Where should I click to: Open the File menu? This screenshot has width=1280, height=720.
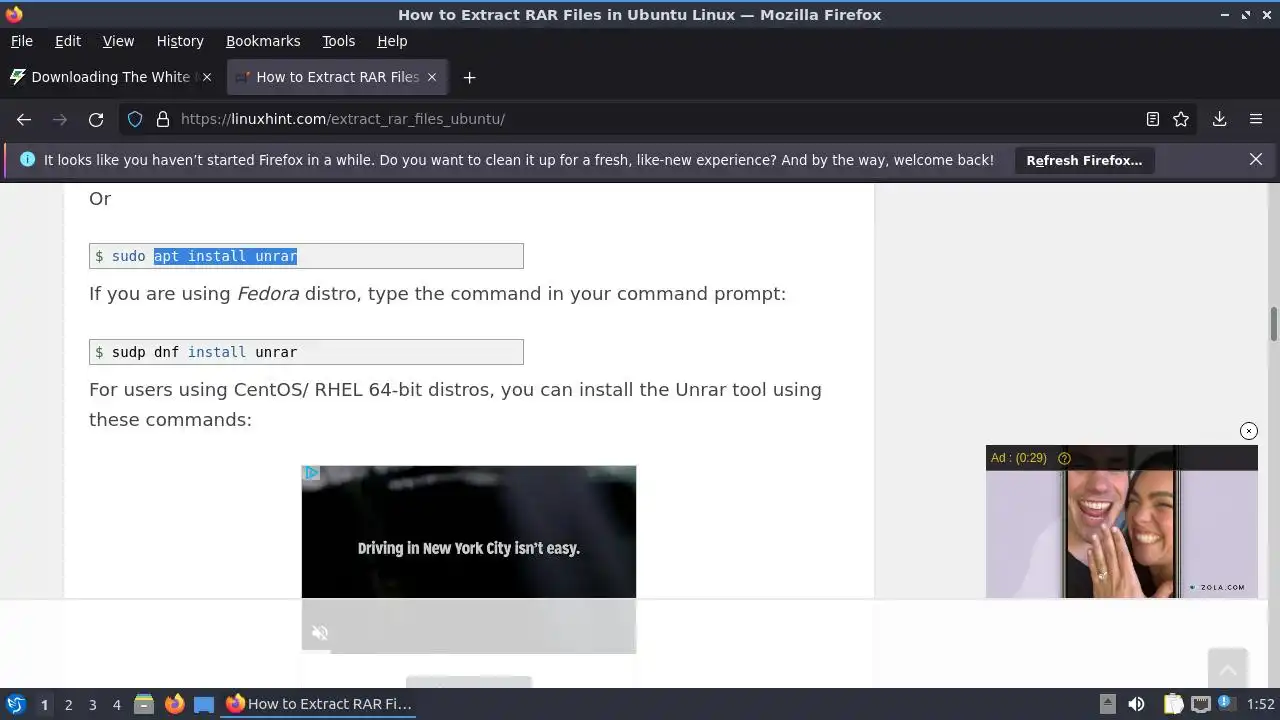click(22, 41)
